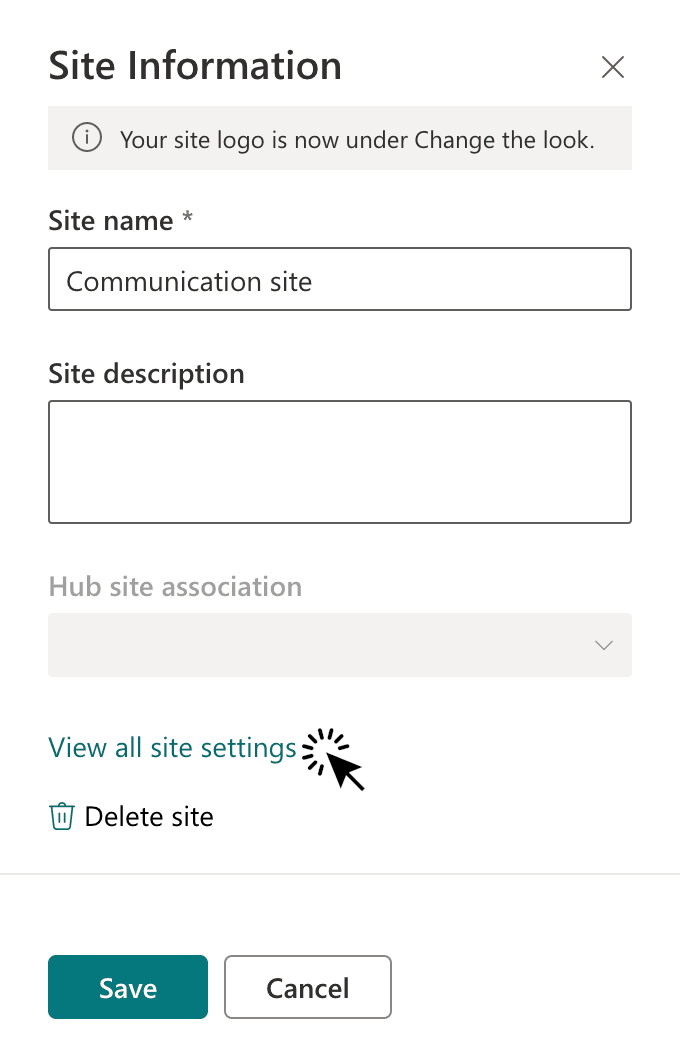Click the Hub site association chevron arrow
The image size is (680, 1060).
(x=604, y=645)
